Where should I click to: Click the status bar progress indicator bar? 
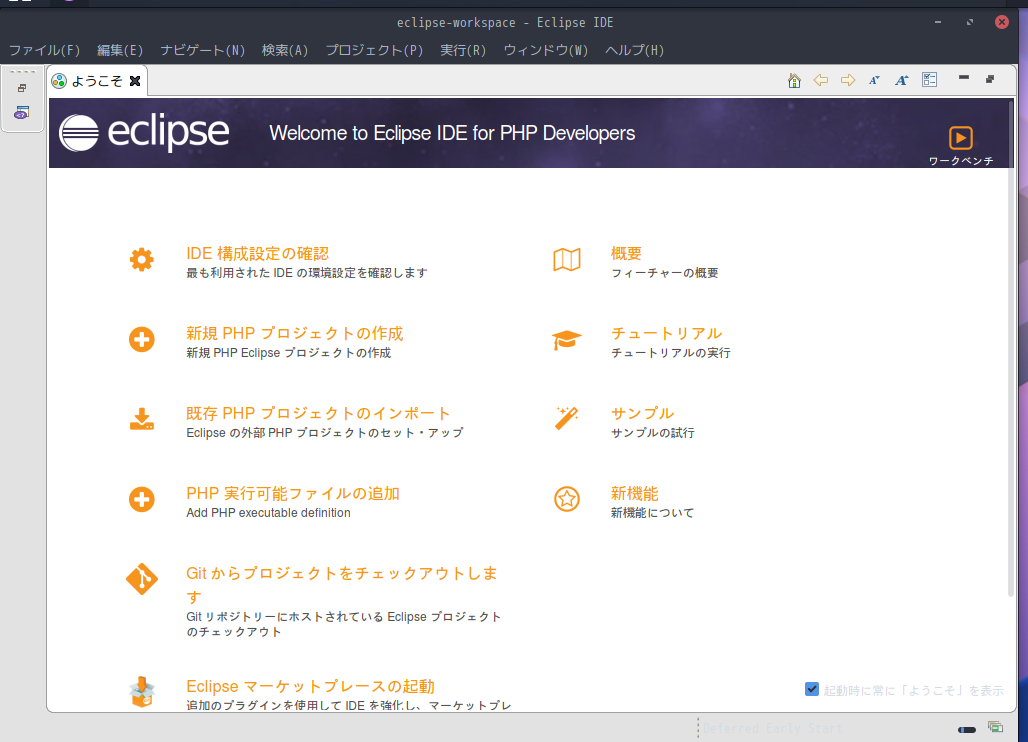point(966,729)
